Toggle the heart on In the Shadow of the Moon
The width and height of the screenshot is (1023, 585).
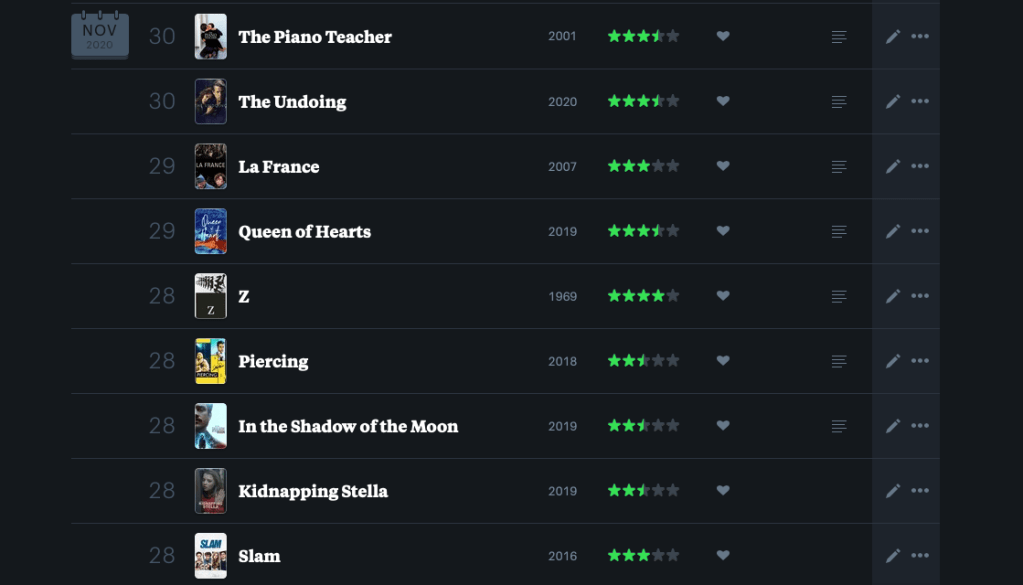tap(723, 426)
